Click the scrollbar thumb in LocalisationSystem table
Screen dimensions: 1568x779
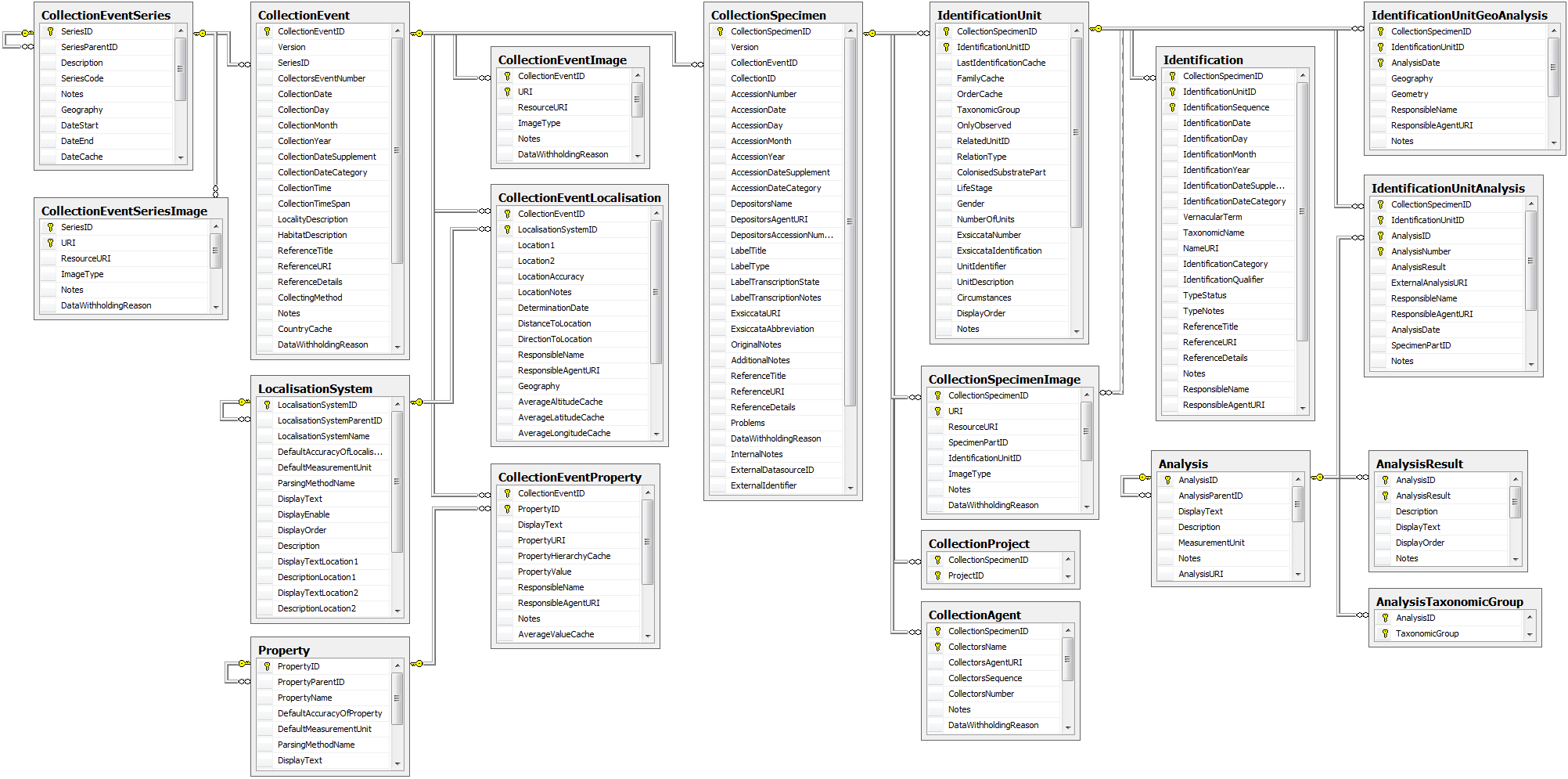point(397,481)
